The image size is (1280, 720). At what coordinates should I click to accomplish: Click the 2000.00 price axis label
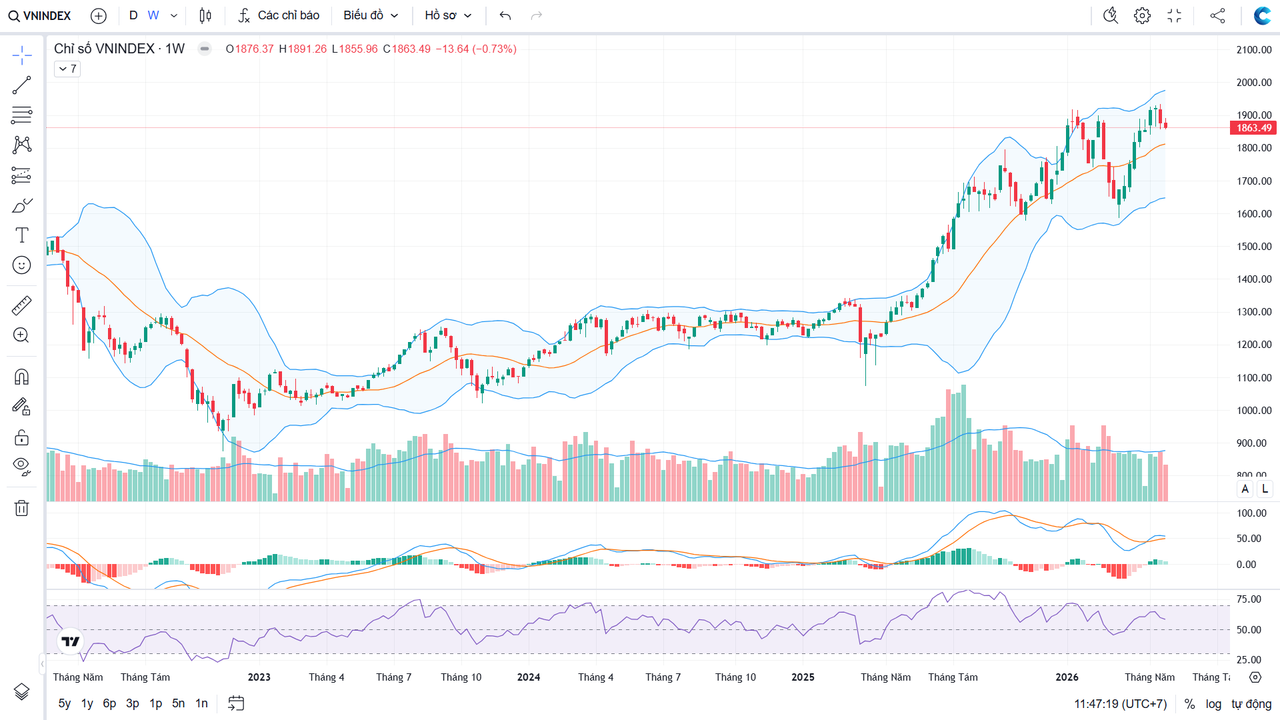[1253, 83]
